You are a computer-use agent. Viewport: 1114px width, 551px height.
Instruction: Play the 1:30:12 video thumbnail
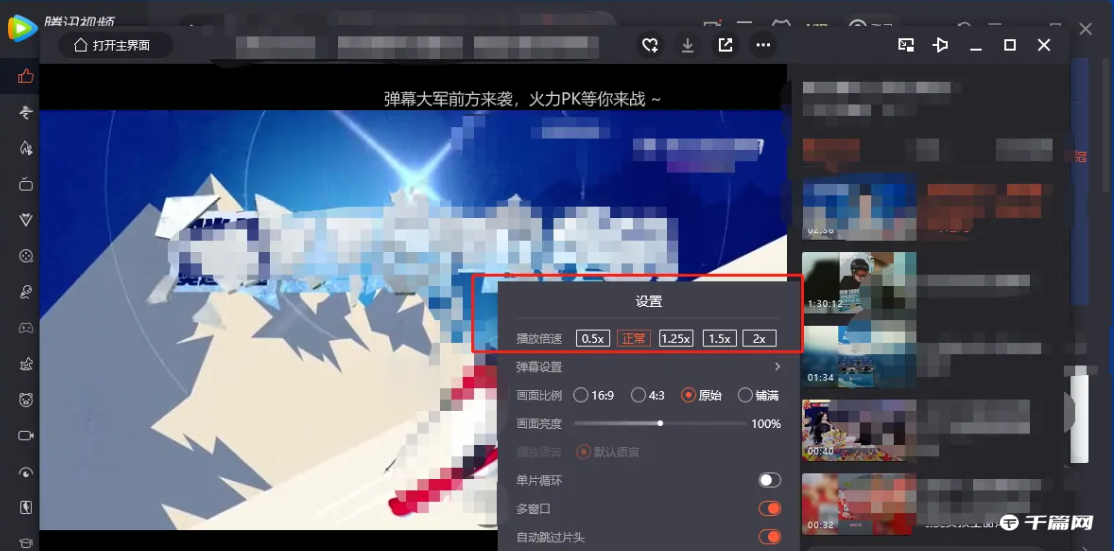[859, 283]
